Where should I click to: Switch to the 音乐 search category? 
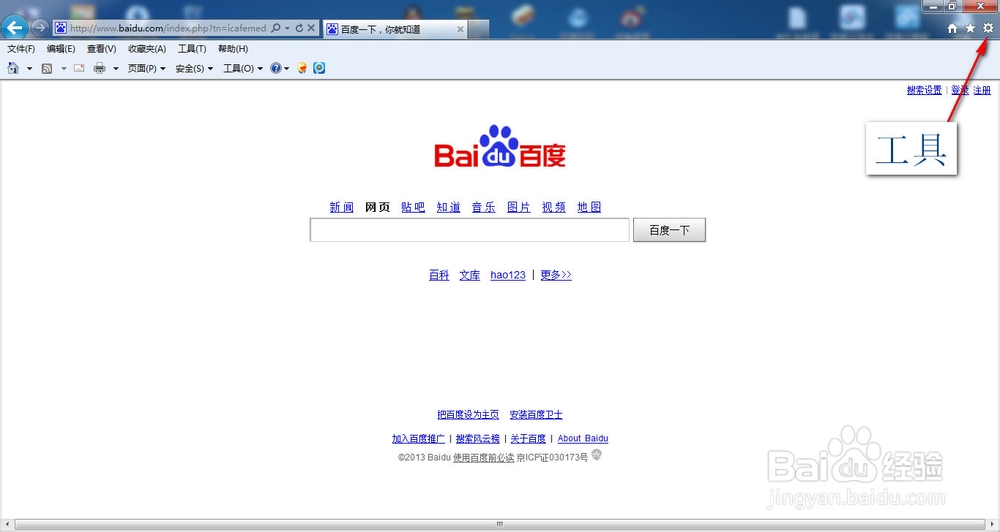(x=483, y=207)
